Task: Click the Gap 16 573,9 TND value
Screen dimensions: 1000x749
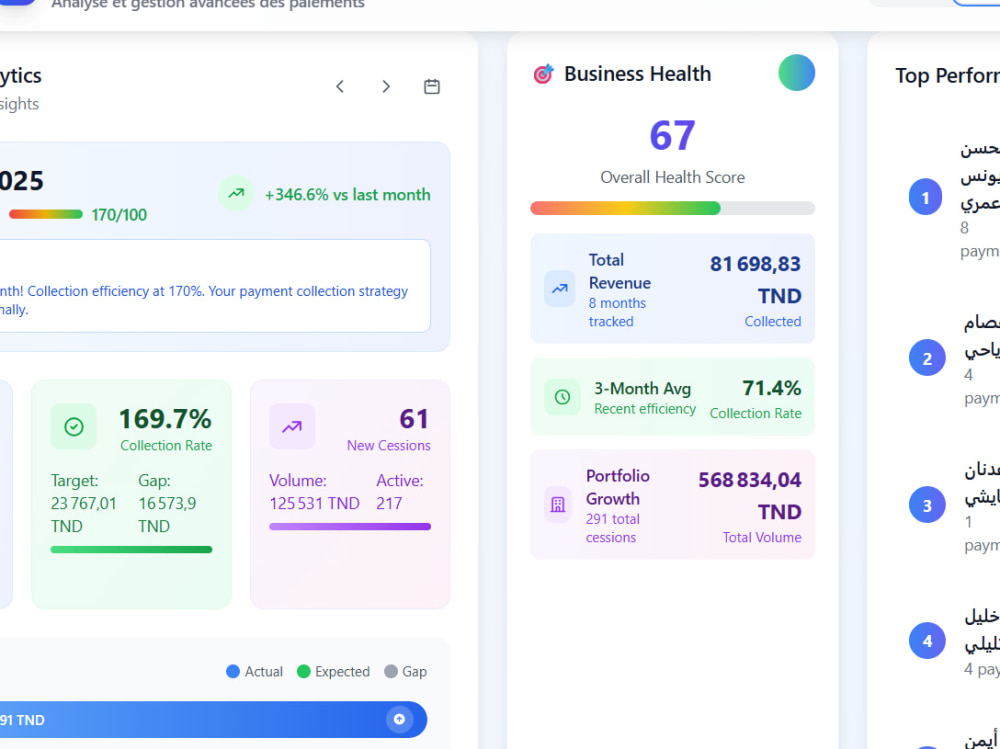Action: (167, 515)
